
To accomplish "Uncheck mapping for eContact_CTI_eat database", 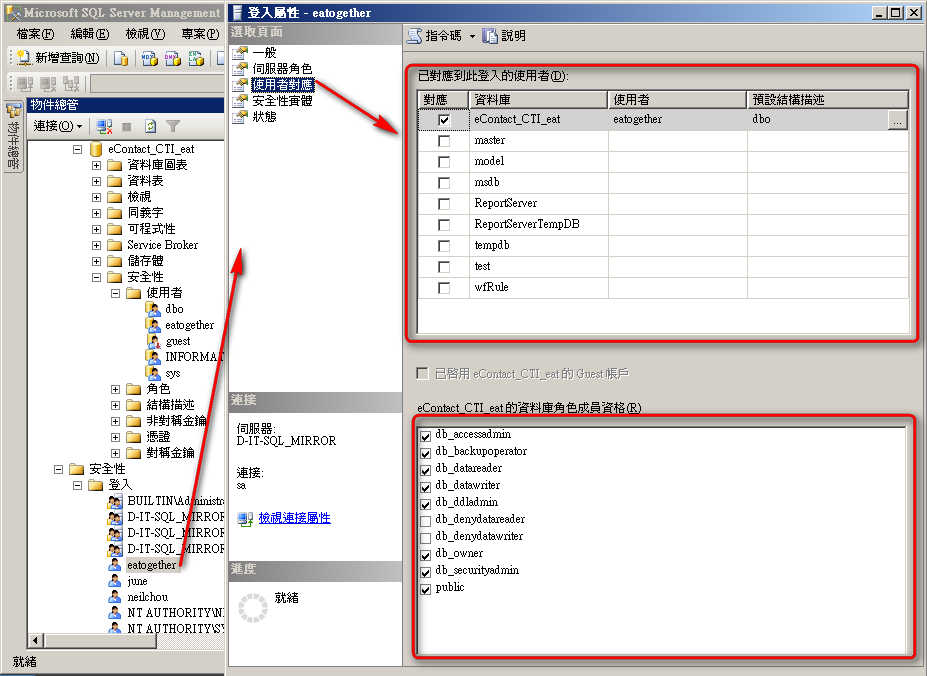I will coord(444,120).
